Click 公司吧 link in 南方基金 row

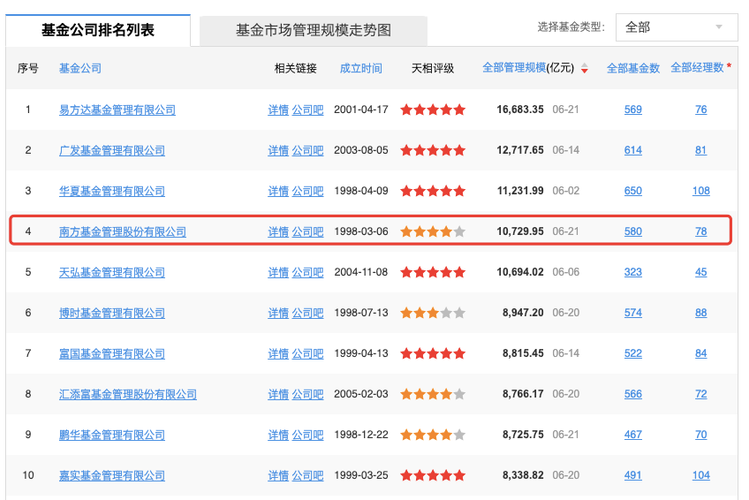pos(308,232)
